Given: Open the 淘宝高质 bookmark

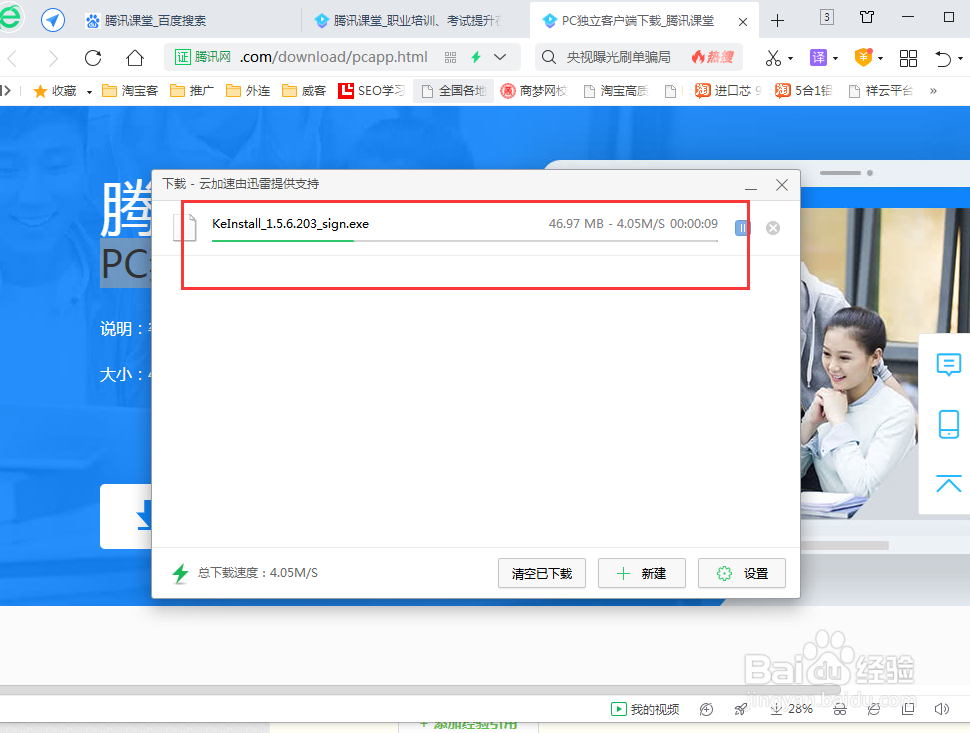Looking at the screenshot, I should pos(616,91).
